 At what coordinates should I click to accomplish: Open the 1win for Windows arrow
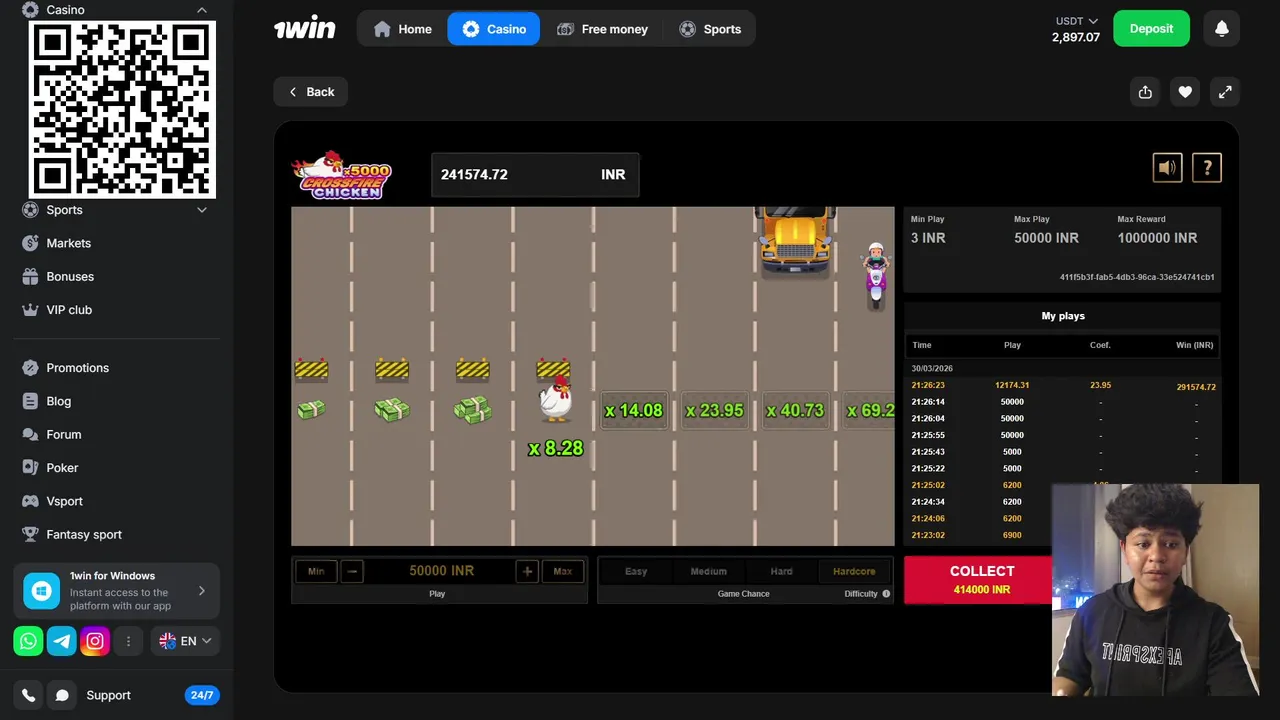(x=201, y=591)
